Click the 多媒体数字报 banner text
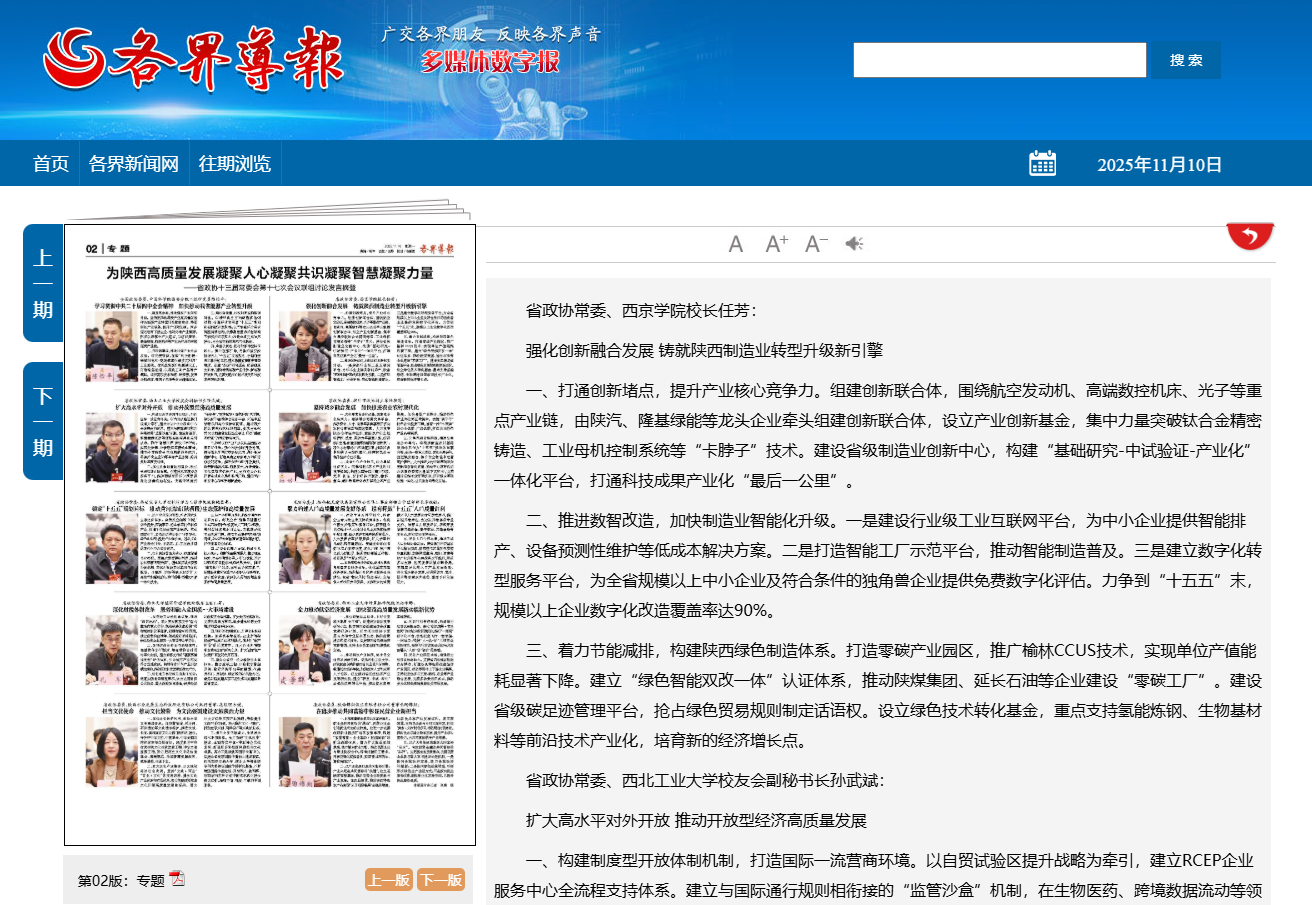1312x905 pixels. click(x=489, y=61)
